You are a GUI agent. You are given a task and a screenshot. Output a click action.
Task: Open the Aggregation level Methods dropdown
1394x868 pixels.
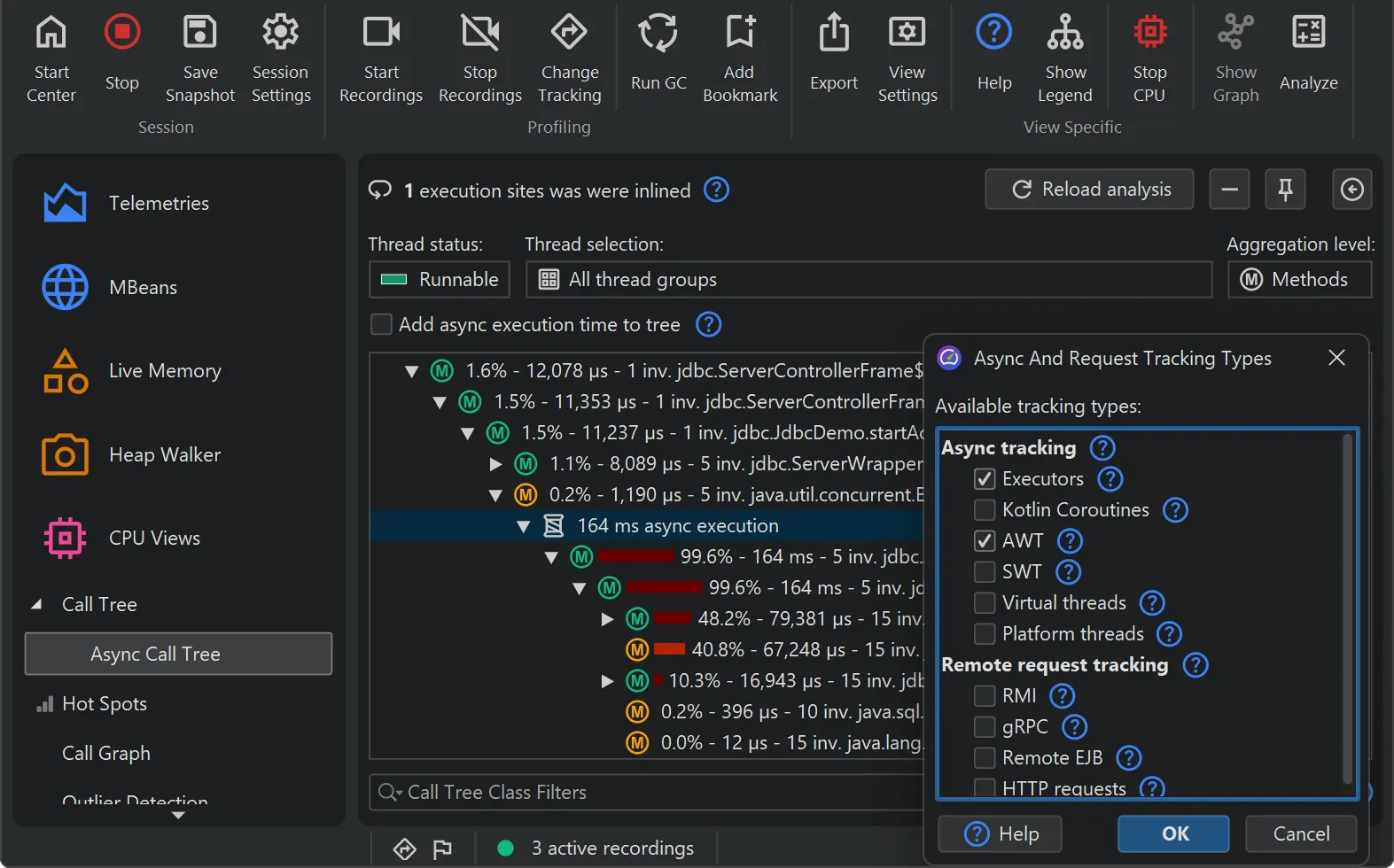pos(1300,279)
